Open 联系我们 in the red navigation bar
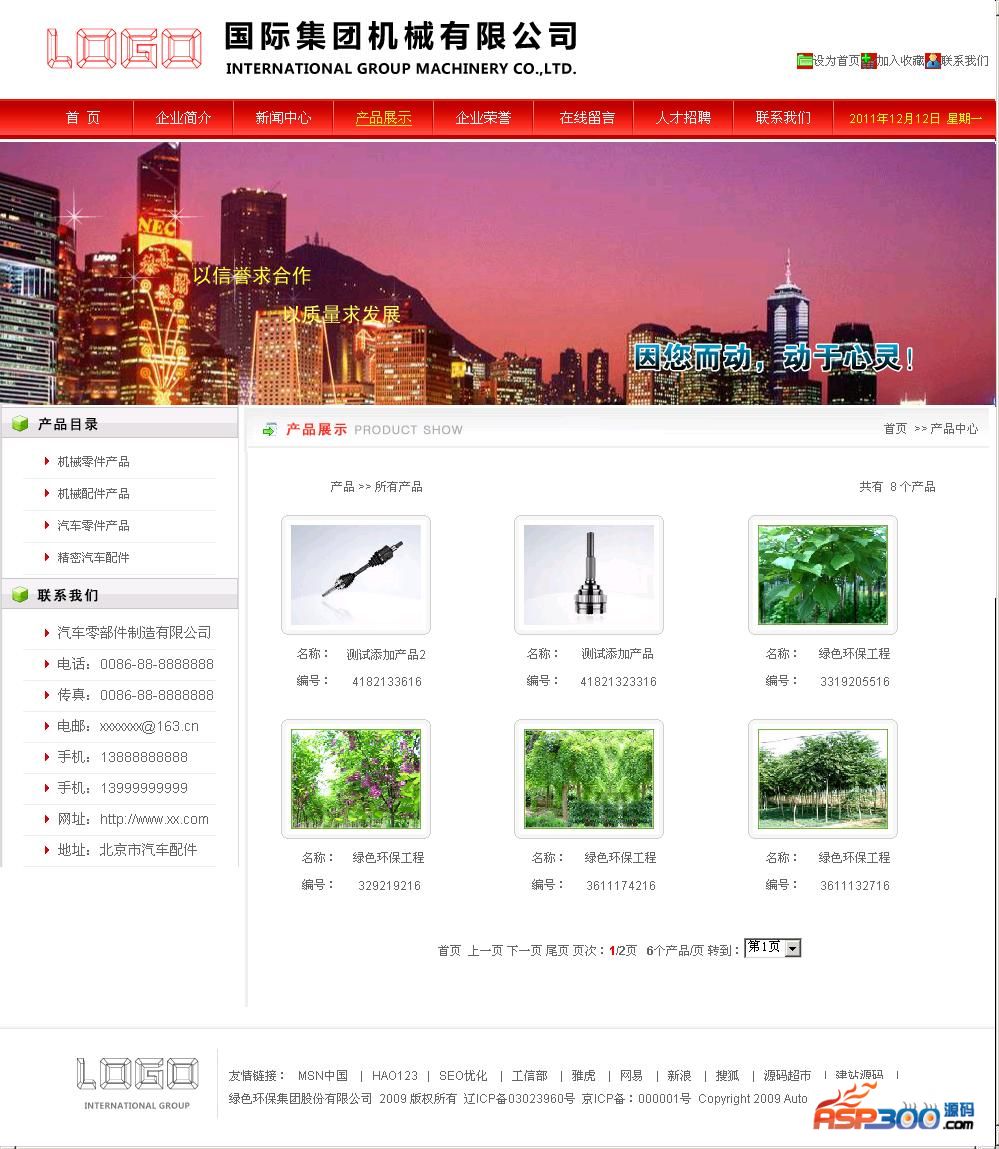 tap(783, 117)
